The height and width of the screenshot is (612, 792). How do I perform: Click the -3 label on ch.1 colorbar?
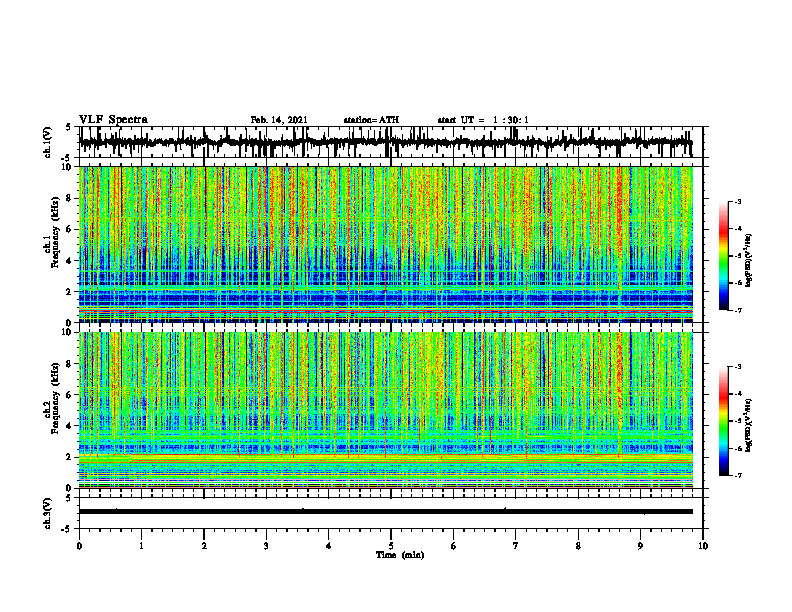(738, 202)
